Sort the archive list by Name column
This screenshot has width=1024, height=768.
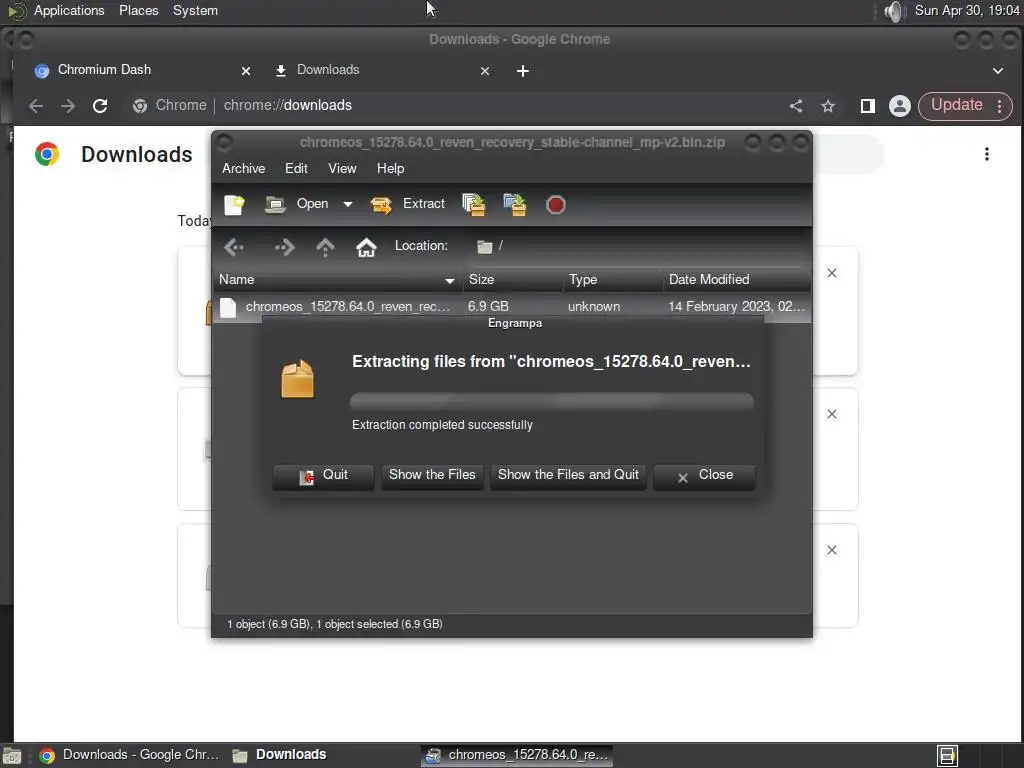click(337, 280)
